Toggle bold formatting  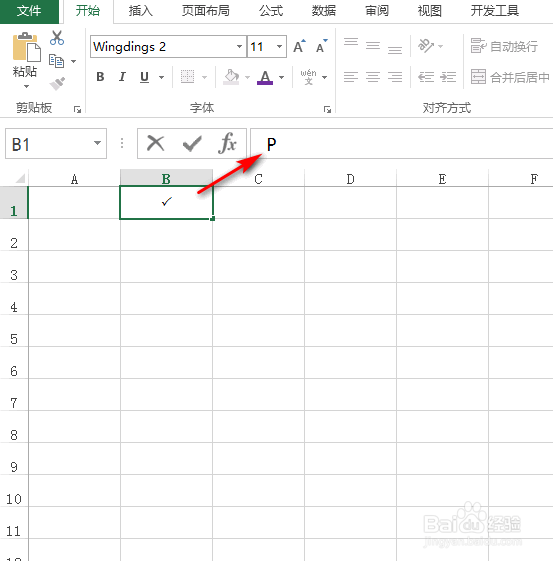101,77
